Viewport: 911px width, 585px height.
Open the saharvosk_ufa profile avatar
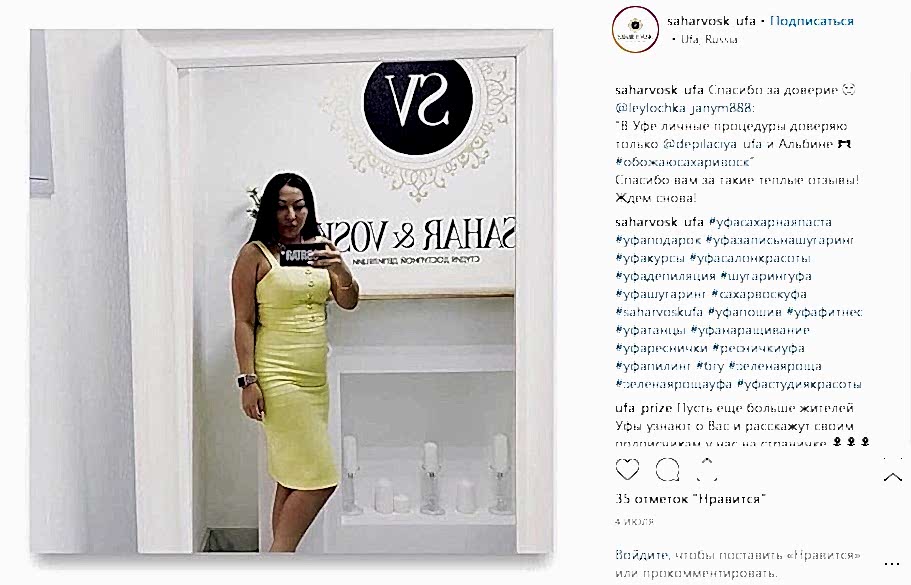(x=634, y=29)
